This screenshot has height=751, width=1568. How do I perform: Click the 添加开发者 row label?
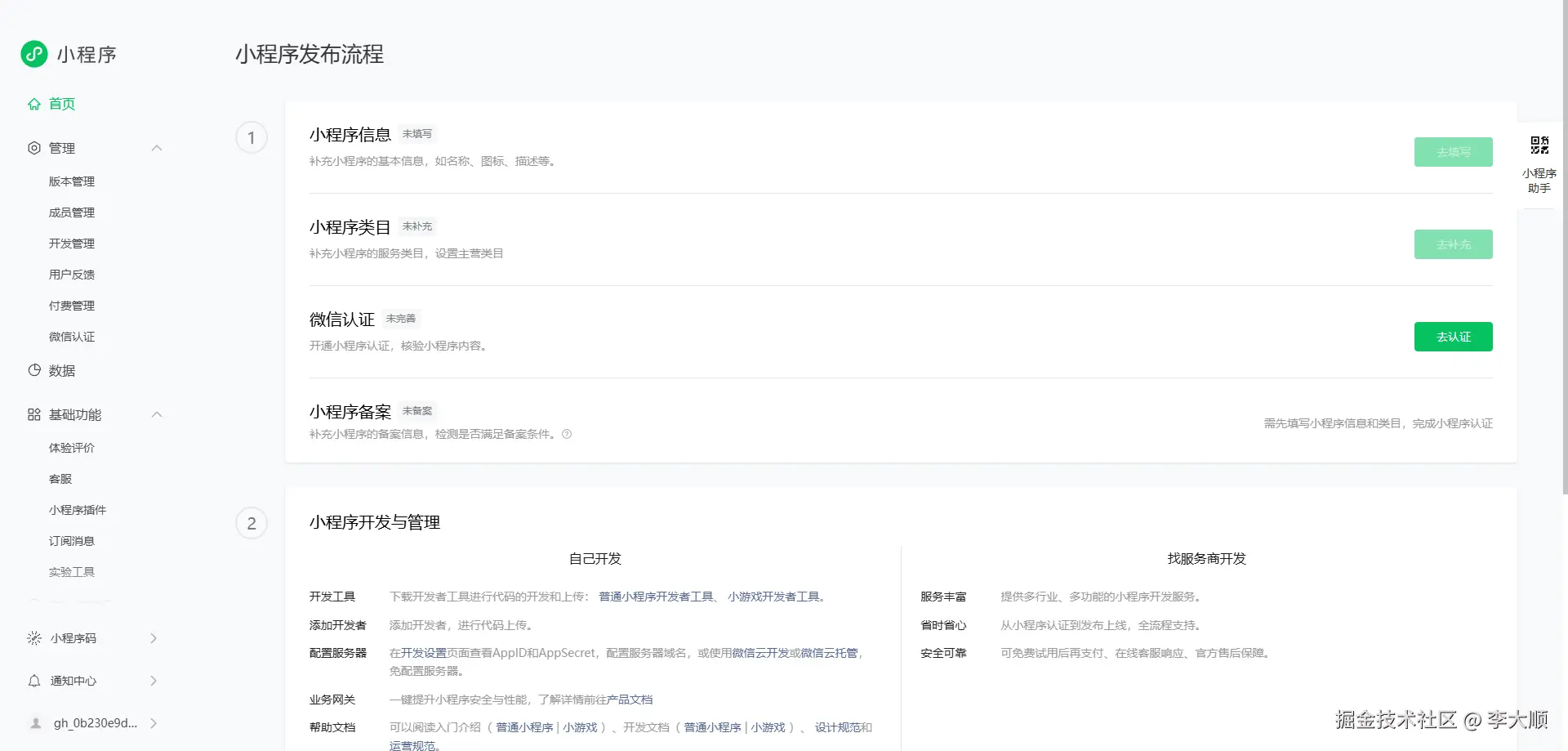(338, 625)
